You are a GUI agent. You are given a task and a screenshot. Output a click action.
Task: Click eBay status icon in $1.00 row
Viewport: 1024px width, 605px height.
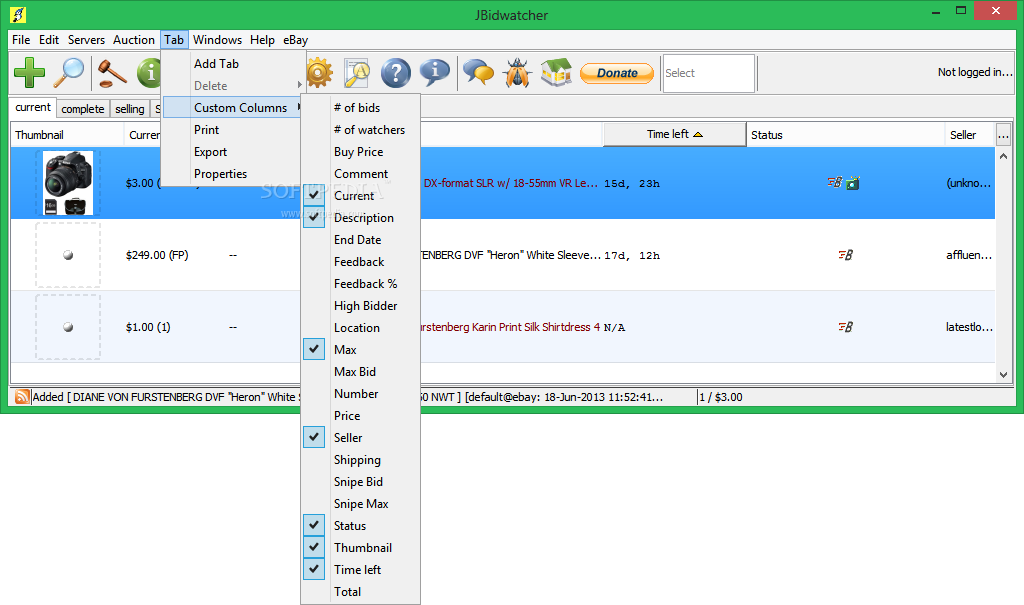click(846, 327)
